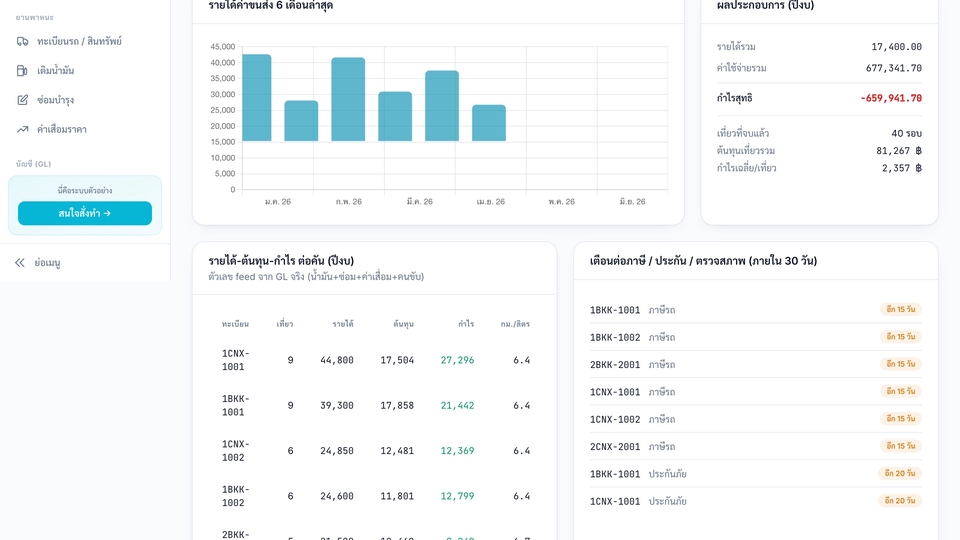Click the กำไร column header

click(466, 324)
